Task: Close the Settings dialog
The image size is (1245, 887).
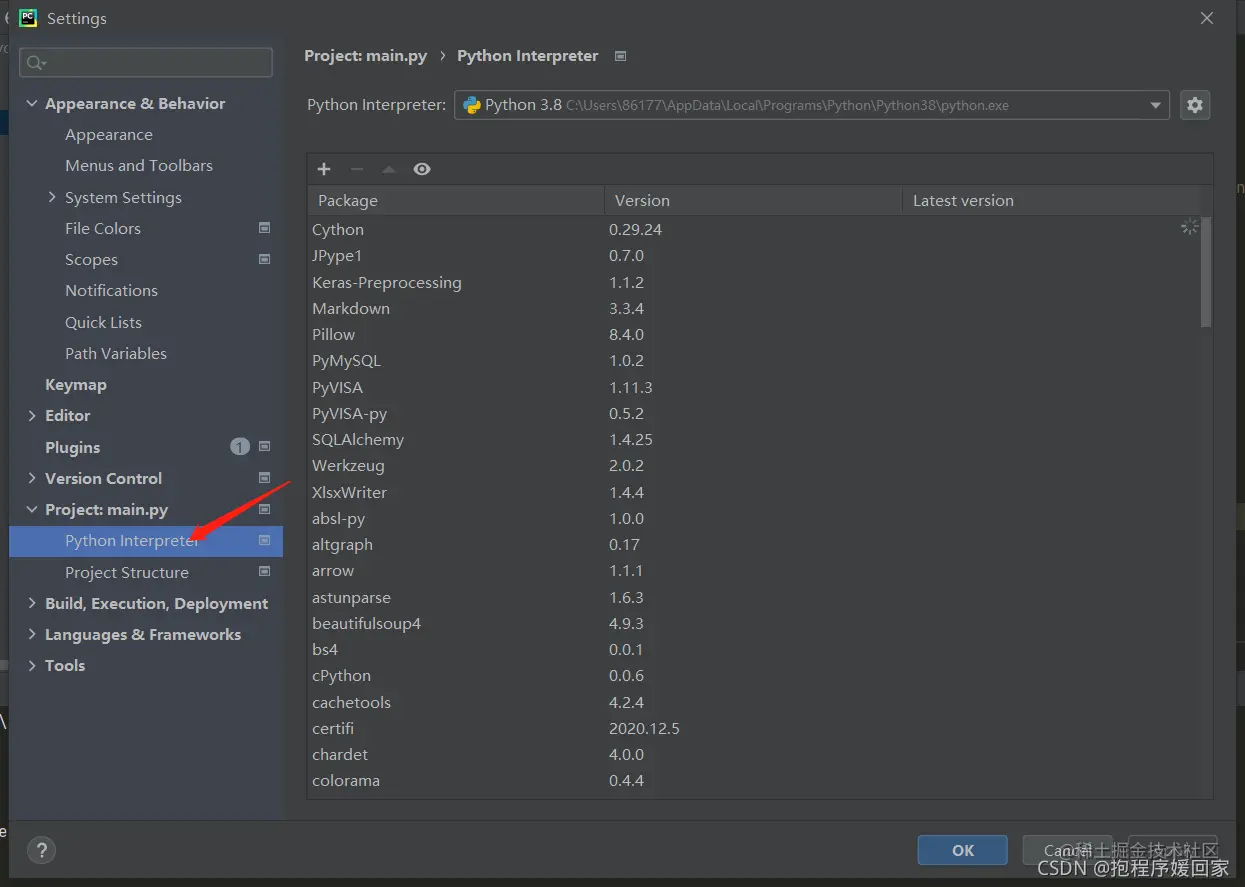Action: pos(1207,18)
